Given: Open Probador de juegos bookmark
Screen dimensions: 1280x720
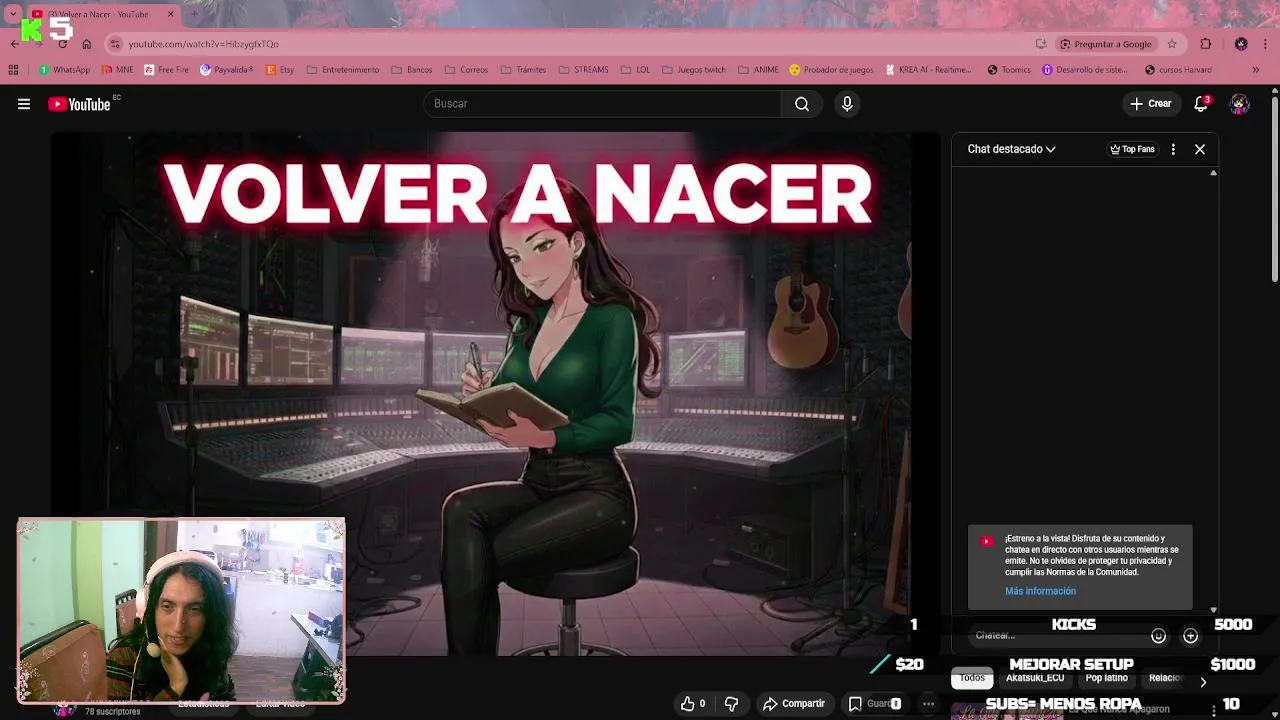Looking at the screenshot, I should pos(831,70).
